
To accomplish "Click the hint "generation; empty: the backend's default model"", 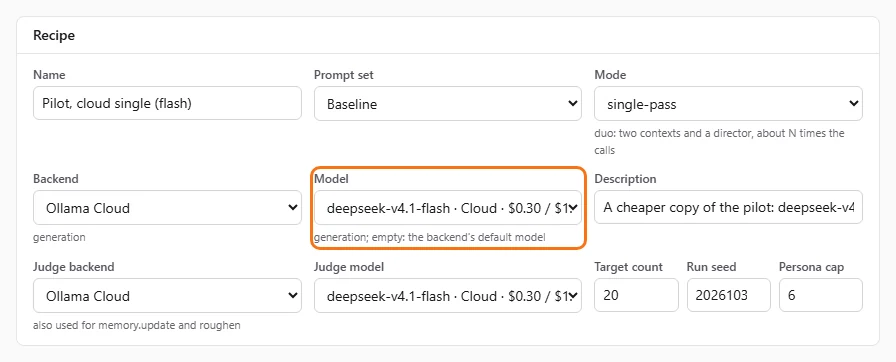I will 430,237.
